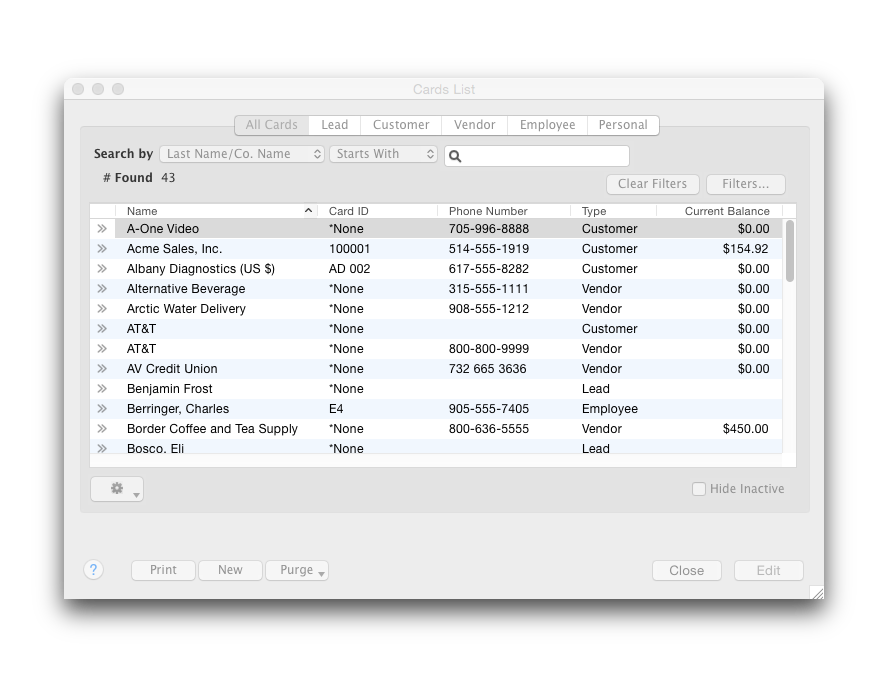Open detail arrow for Albany Diagnostics (US $)
This screenshot has height=676, width=888.
pyautogui.click(x=101, y=269)
